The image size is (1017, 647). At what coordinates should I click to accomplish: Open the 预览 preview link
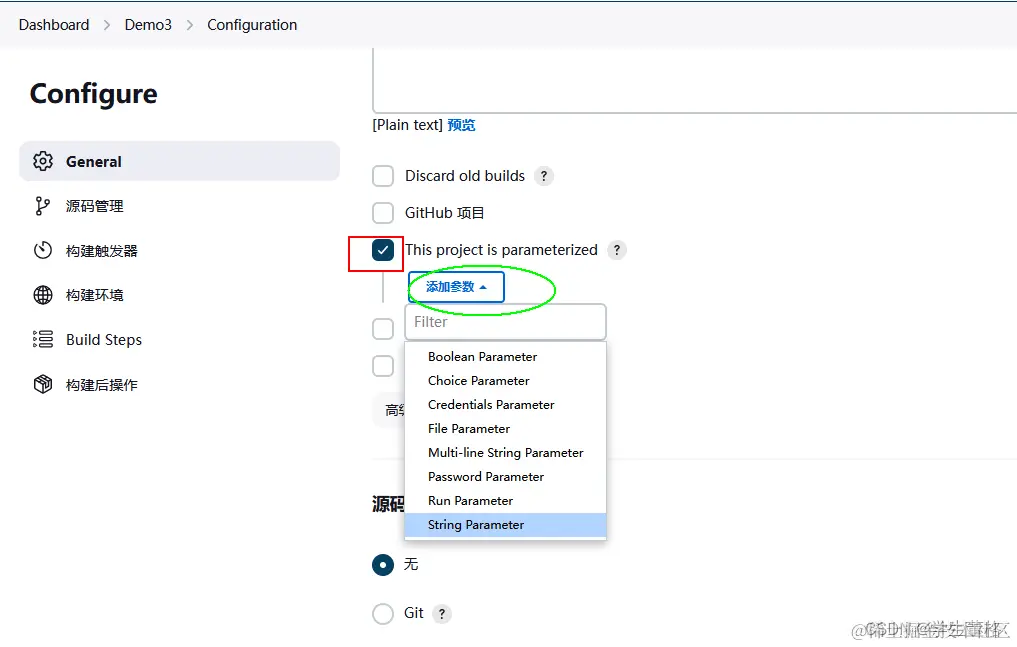[x=461, y=125]
